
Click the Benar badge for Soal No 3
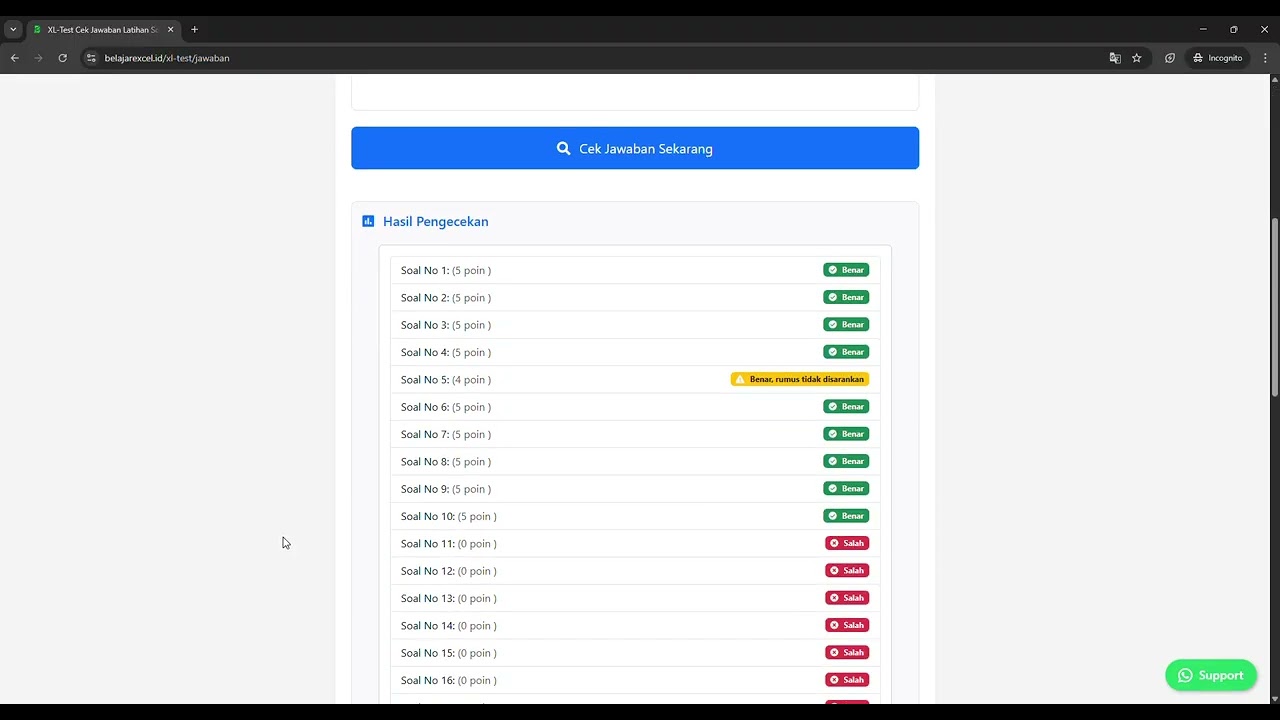[846, 324]
